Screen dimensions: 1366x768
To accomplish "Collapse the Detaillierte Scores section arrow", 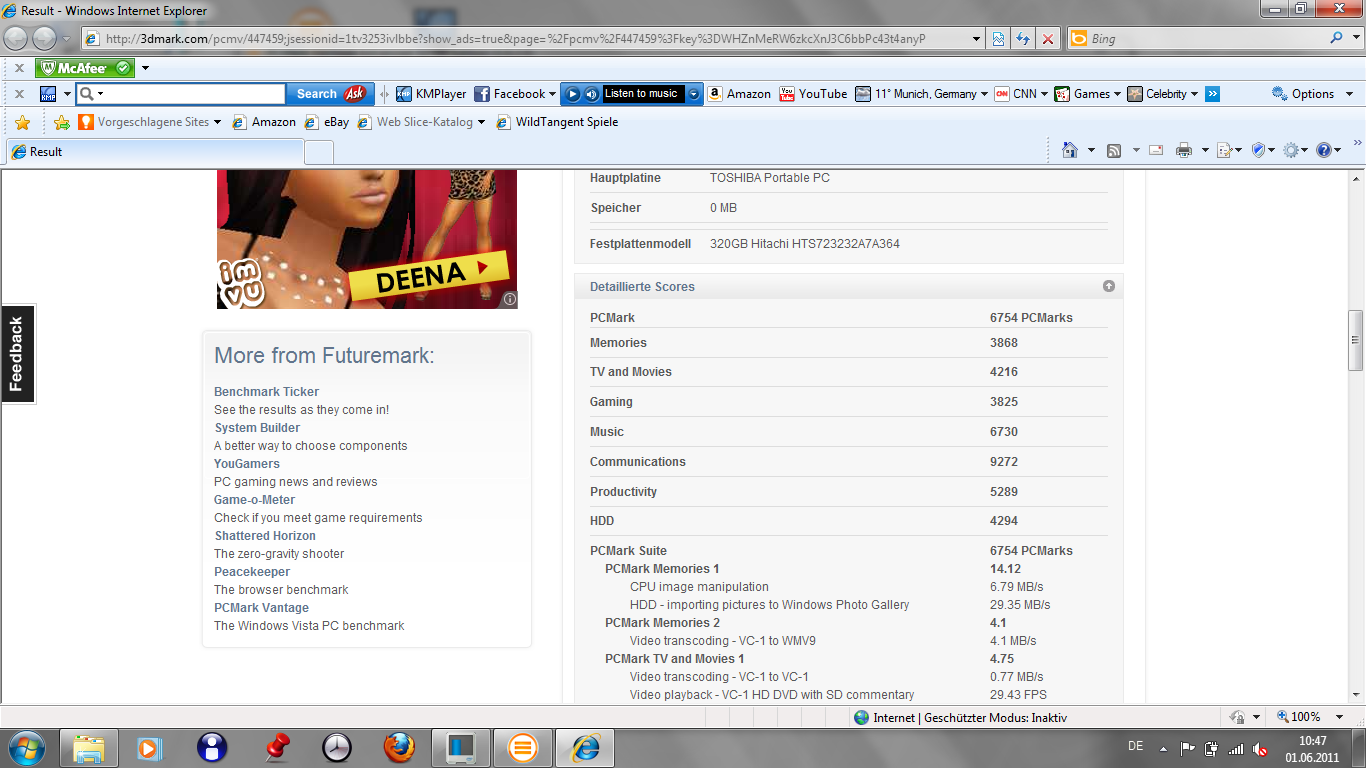I will [x=1109, y=286].
